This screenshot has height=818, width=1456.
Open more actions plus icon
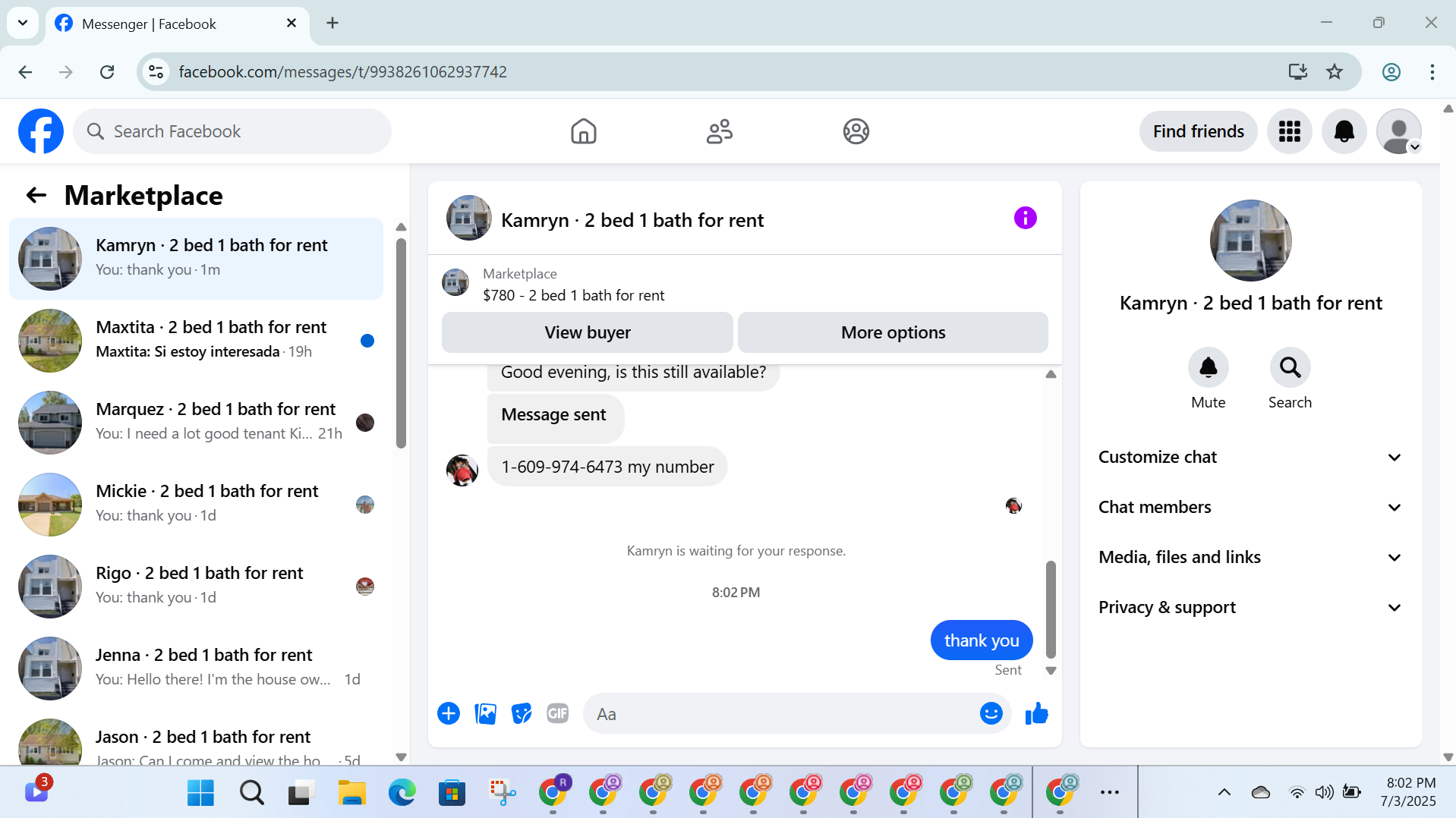449,713
